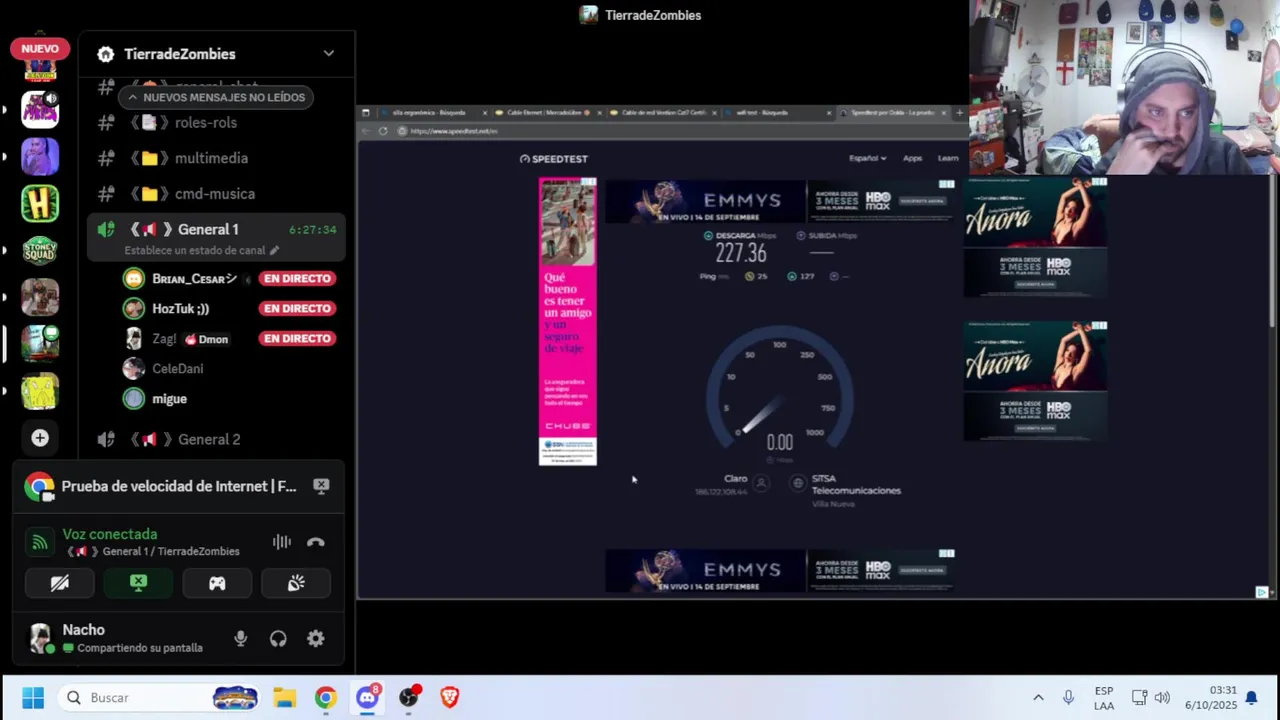Screen dimensions: 1280x720
Task: Add a server with the plus button
Action: (x=40, y=438)
